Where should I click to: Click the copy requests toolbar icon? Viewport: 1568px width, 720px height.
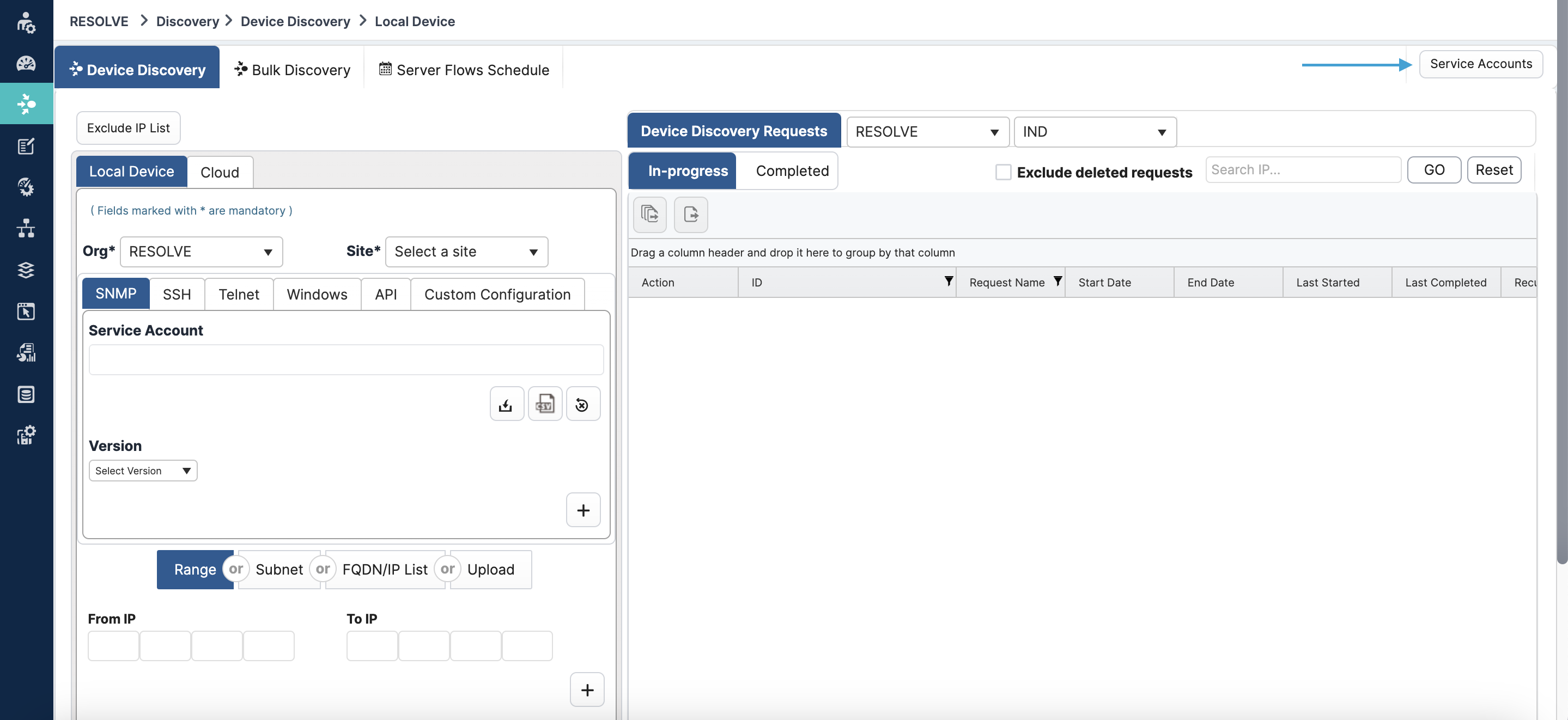[649, 214]
